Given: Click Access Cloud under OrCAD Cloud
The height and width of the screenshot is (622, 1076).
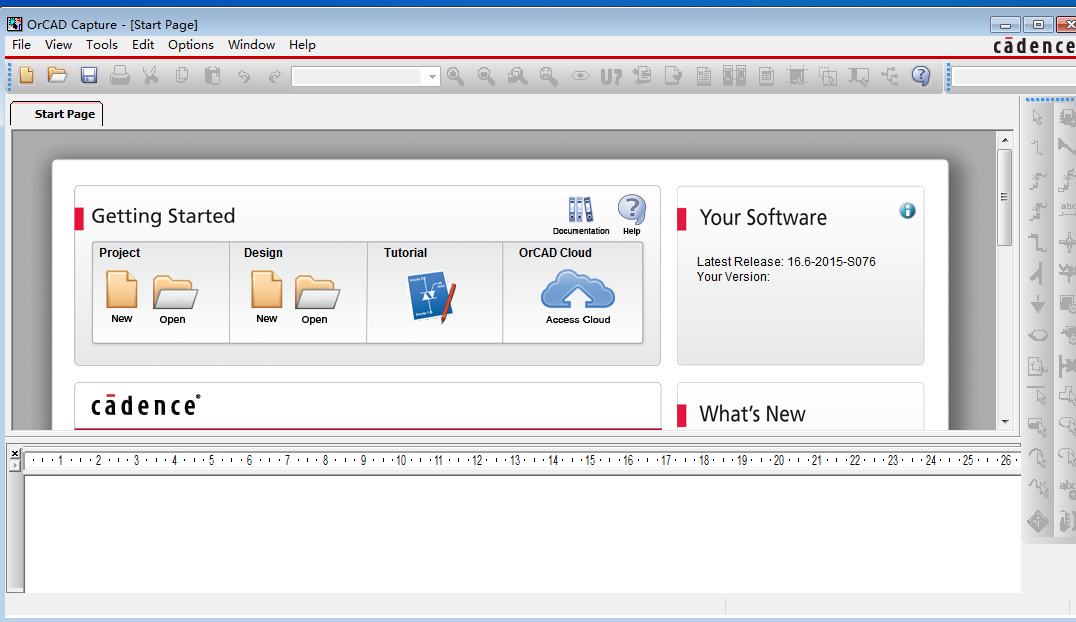Looking at the screenshot, I should click(x=578, y=297).
